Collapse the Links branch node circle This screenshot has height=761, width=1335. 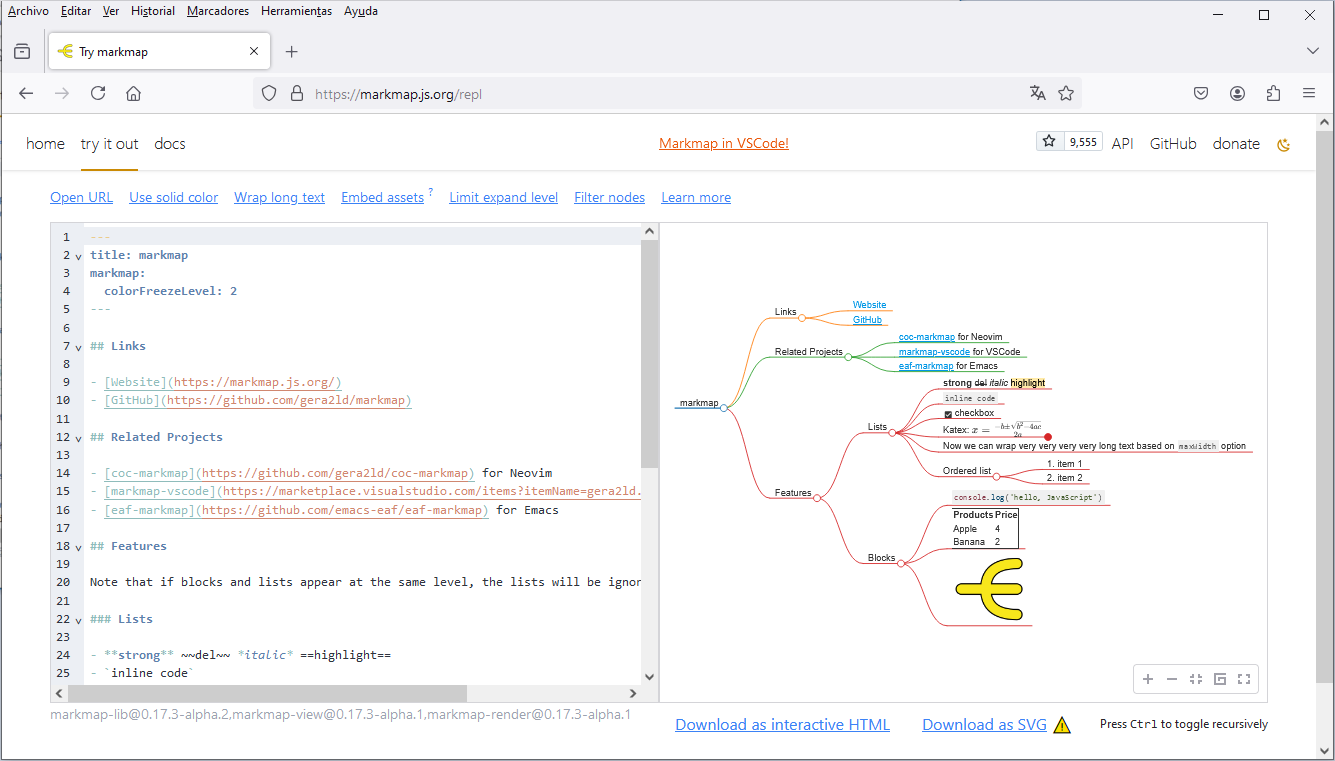click(x=802, y=318)
